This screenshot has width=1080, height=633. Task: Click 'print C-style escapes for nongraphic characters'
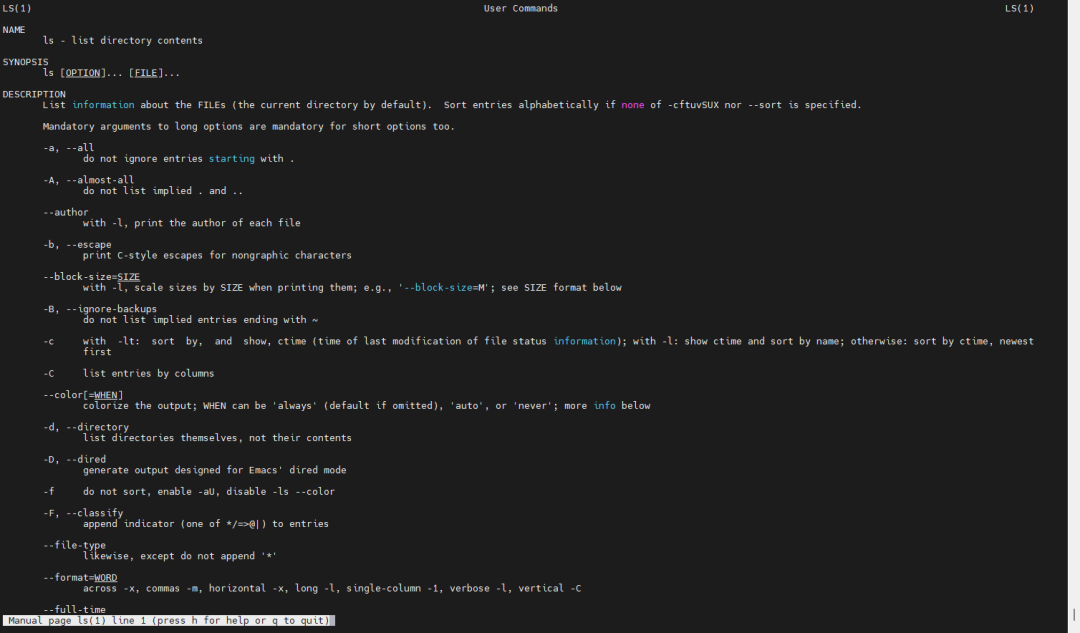click(217, 256)
